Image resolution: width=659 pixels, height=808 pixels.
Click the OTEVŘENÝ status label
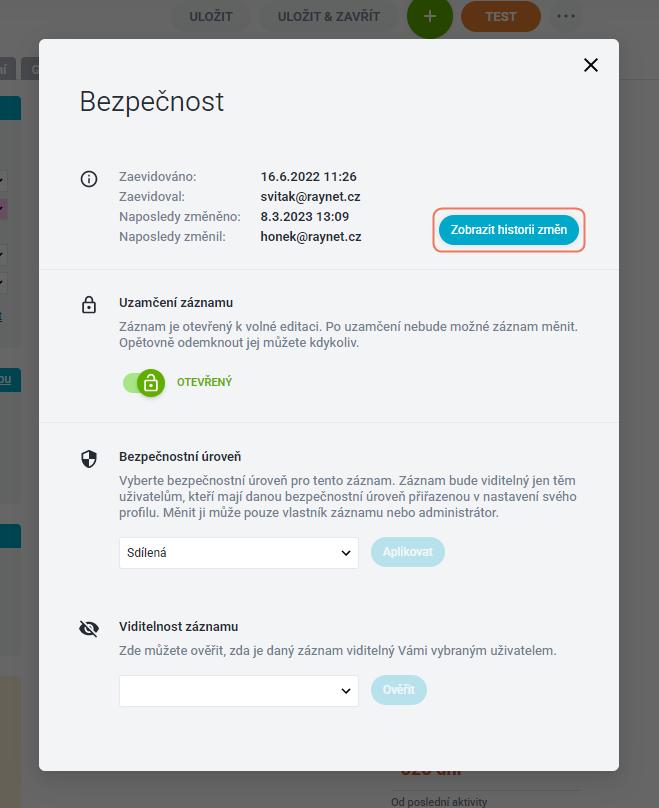[204, 382]
